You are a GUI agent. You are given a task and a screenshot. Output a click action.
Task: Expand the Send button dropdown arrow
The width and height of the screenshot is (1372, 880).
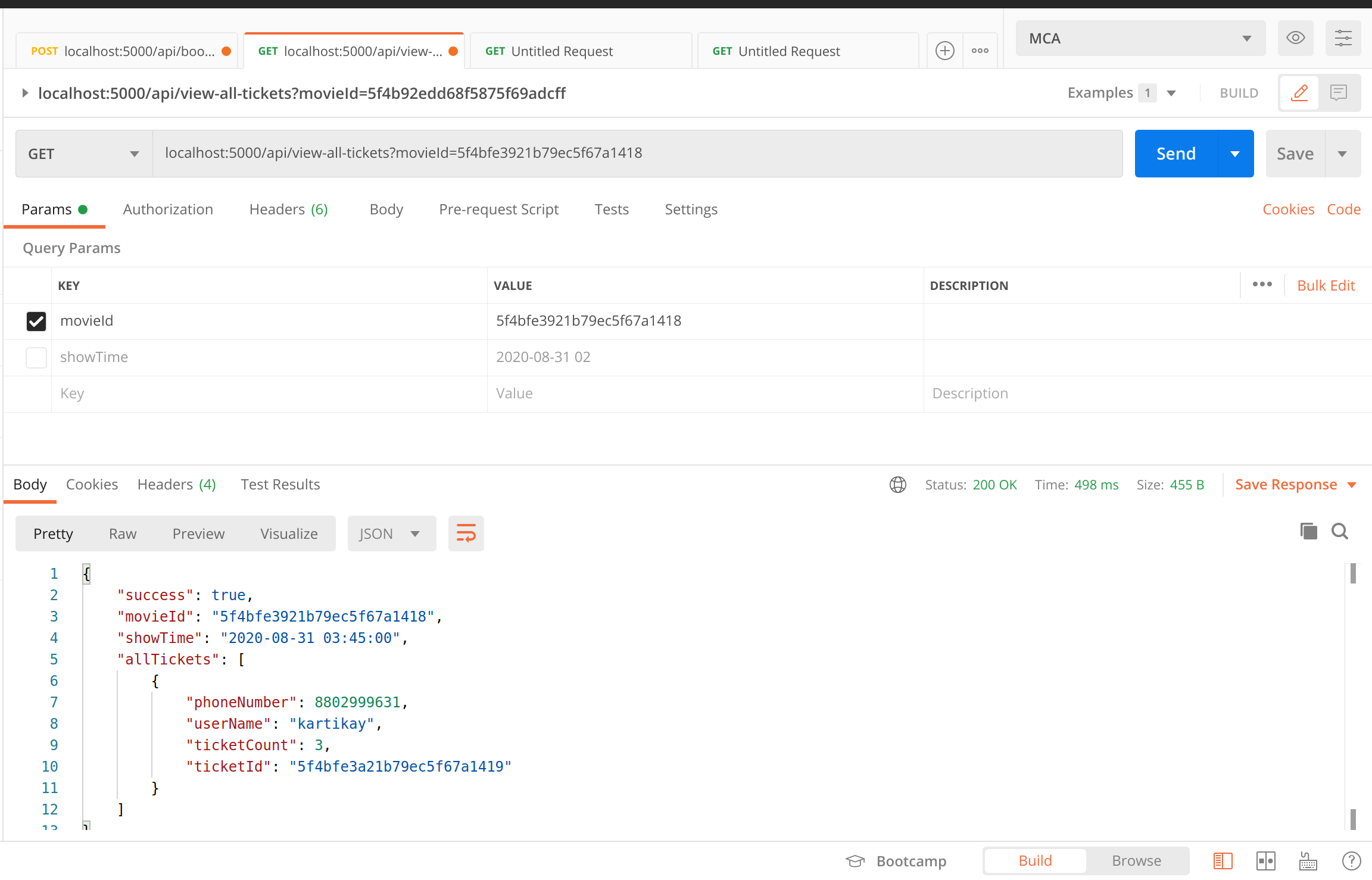pyautogui.click(x=1231, y=153)
